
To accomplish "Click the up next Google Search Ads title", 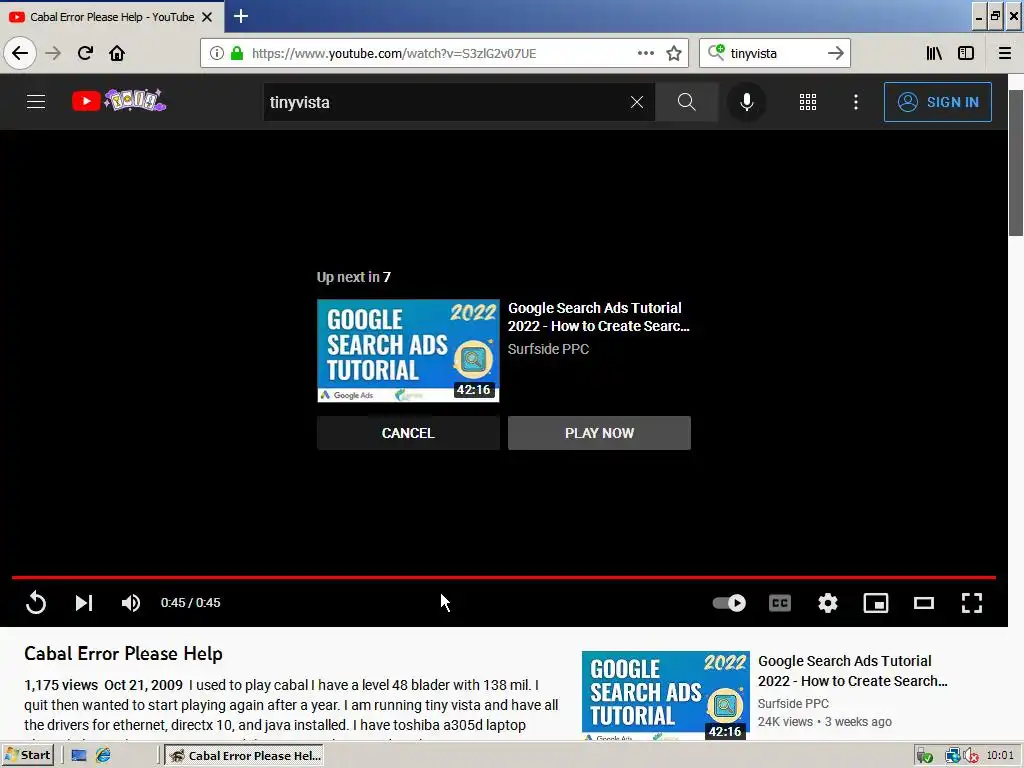I will (x=599, y=317).
